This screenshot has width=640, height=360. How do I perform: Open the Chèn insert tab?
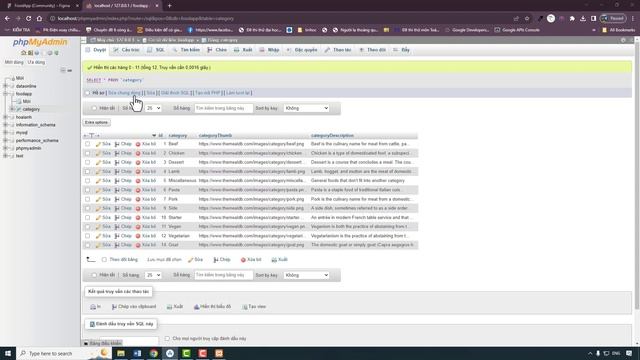(x=217, y=50)
